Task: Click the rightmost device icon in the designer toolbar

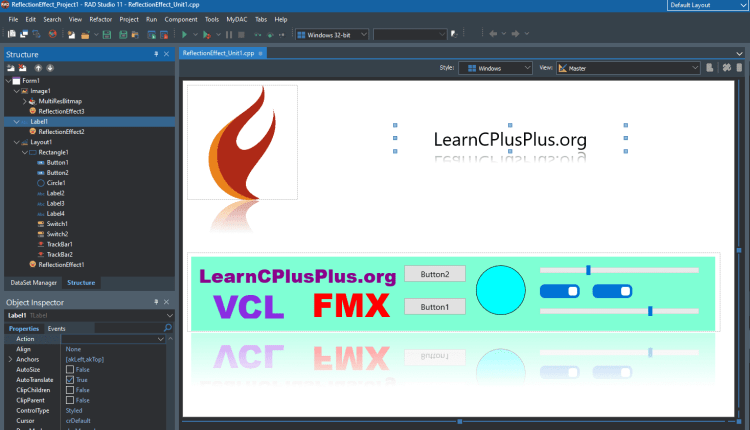Action: pos(739,68)
